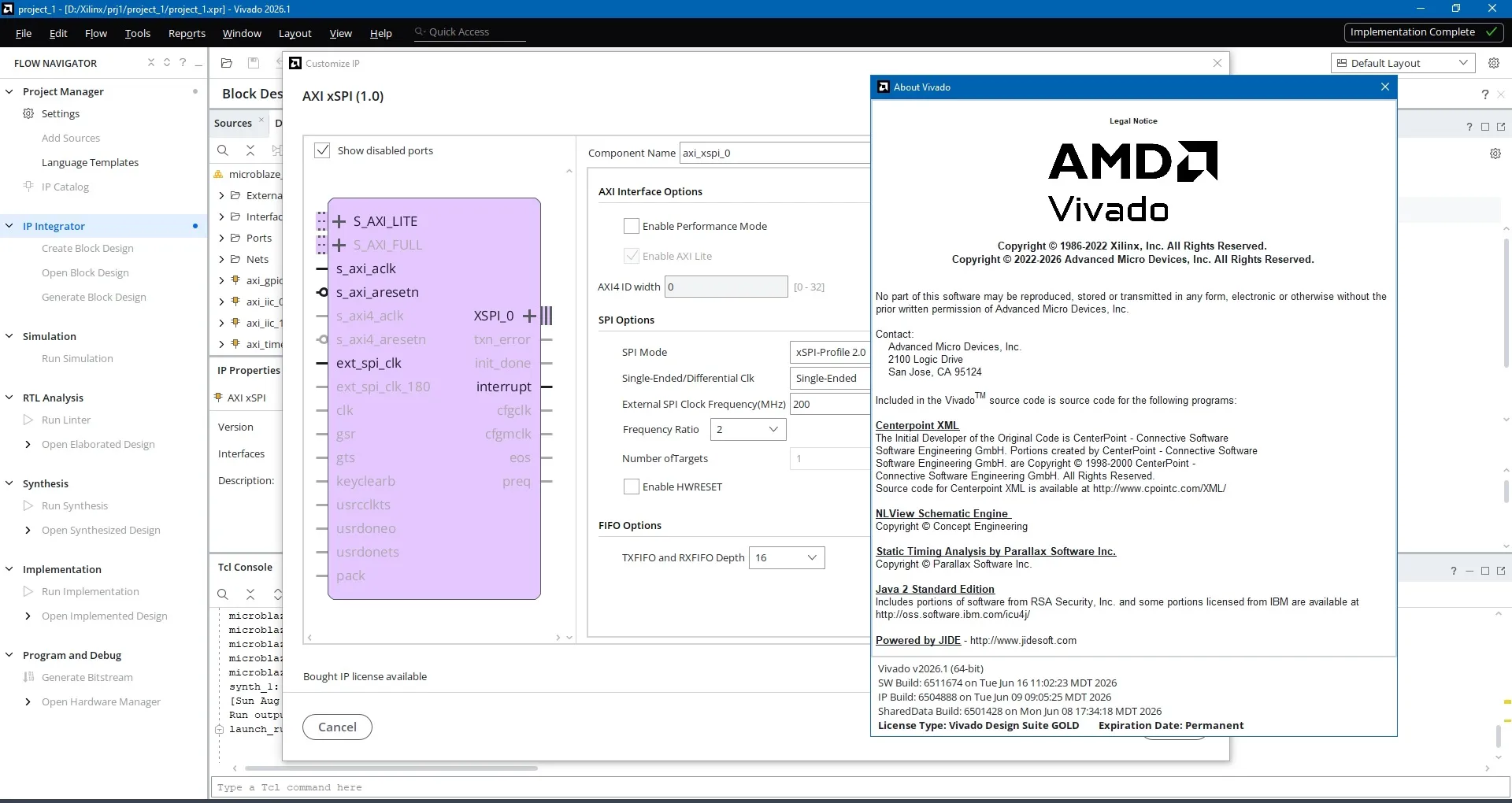The image size is (1512, 803).
Task: Collapse all in Sources panel
Action: pyautogui.click(x=250, y=150)
